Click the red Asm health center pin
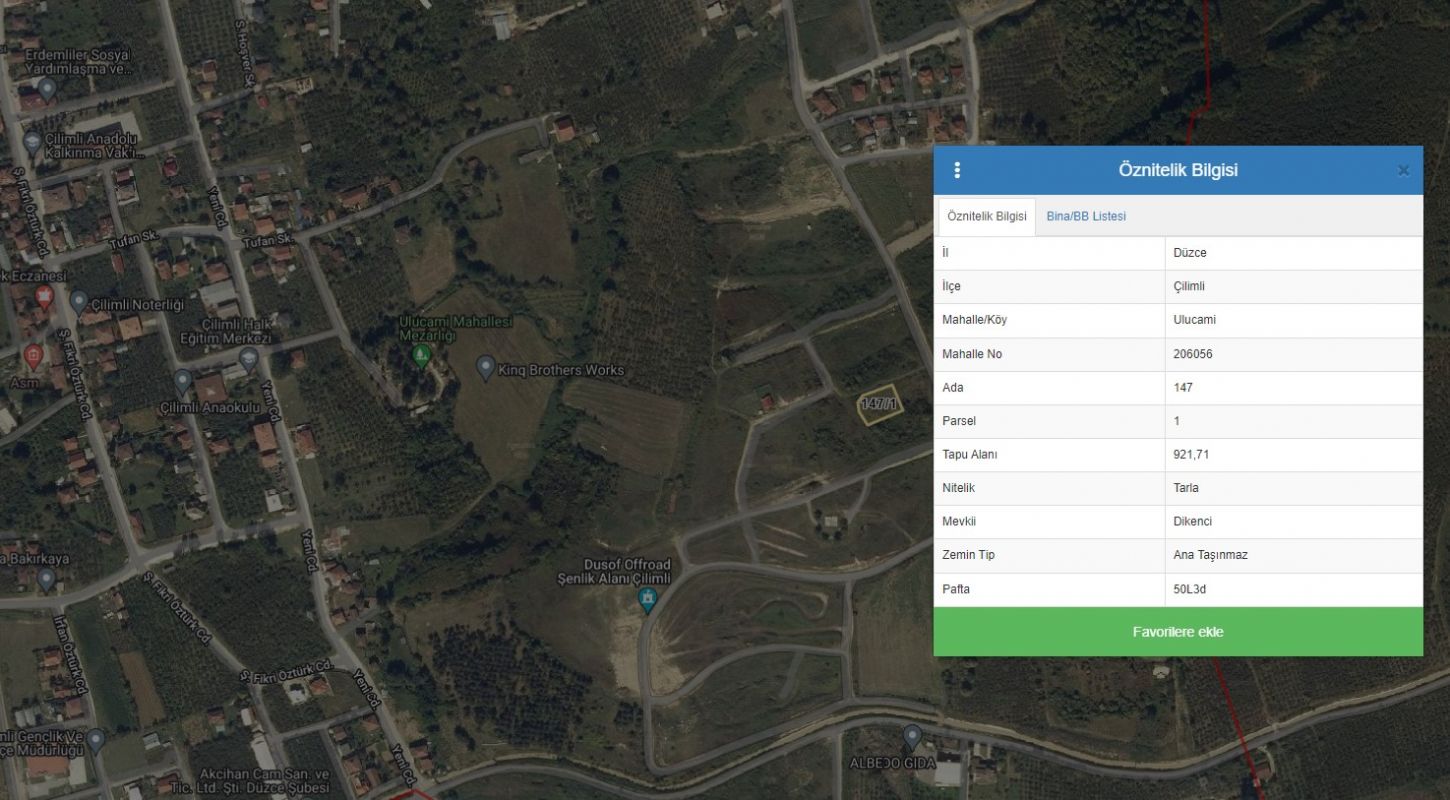 34,356
